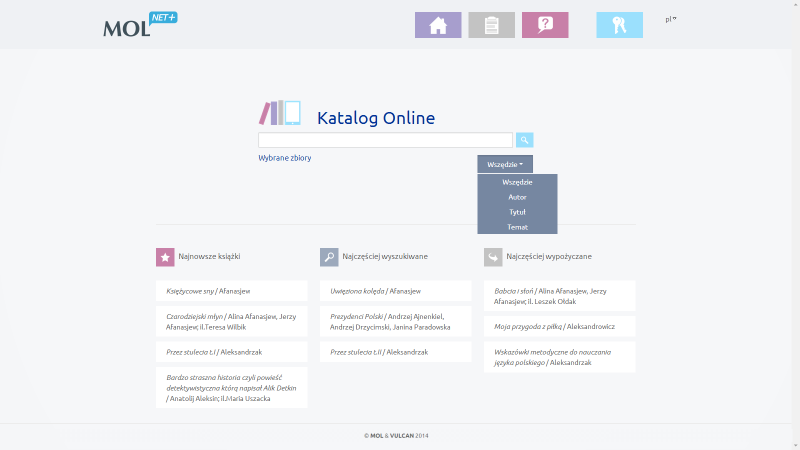
Task: Open the home page icon
Action: pos(438,25)
